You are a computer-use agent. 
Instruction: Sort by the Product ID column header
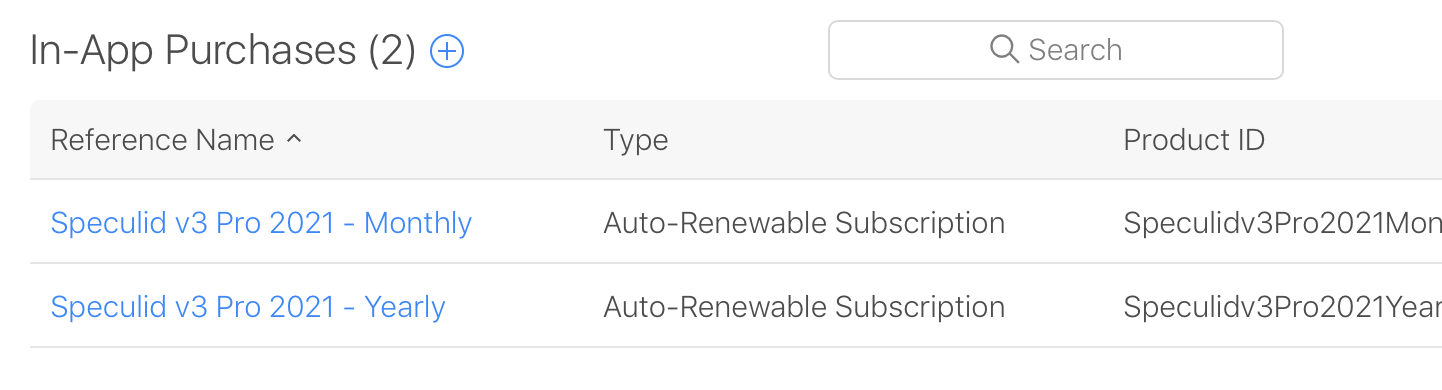(1194, 140)
